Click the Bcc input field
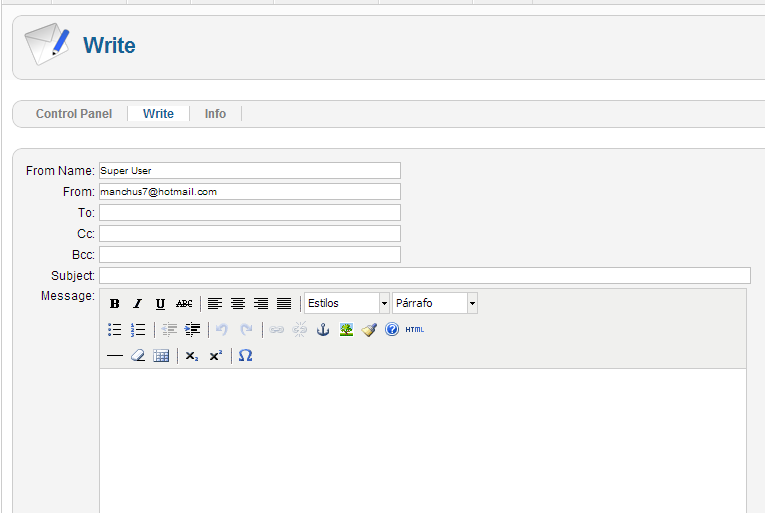Image resolution: width=765 pixels, height=513 pixels. coord(250,255)
